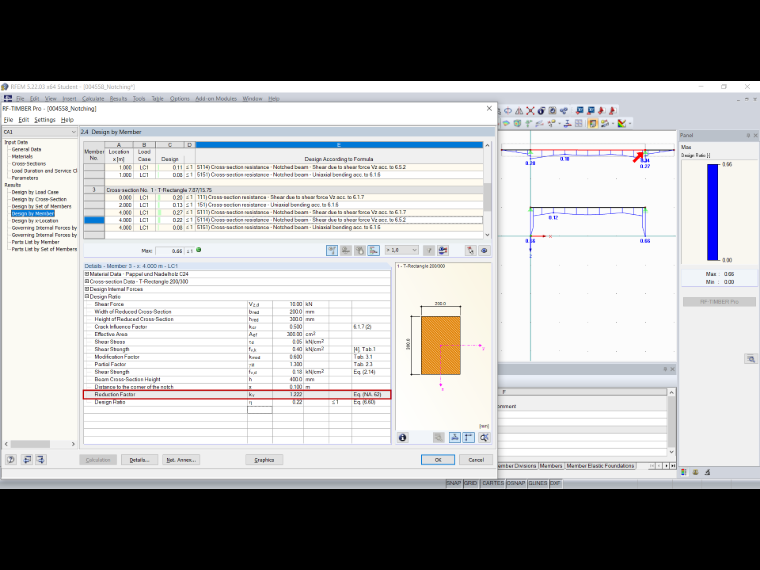Toggle GRID in the status bar

[470, 483]
